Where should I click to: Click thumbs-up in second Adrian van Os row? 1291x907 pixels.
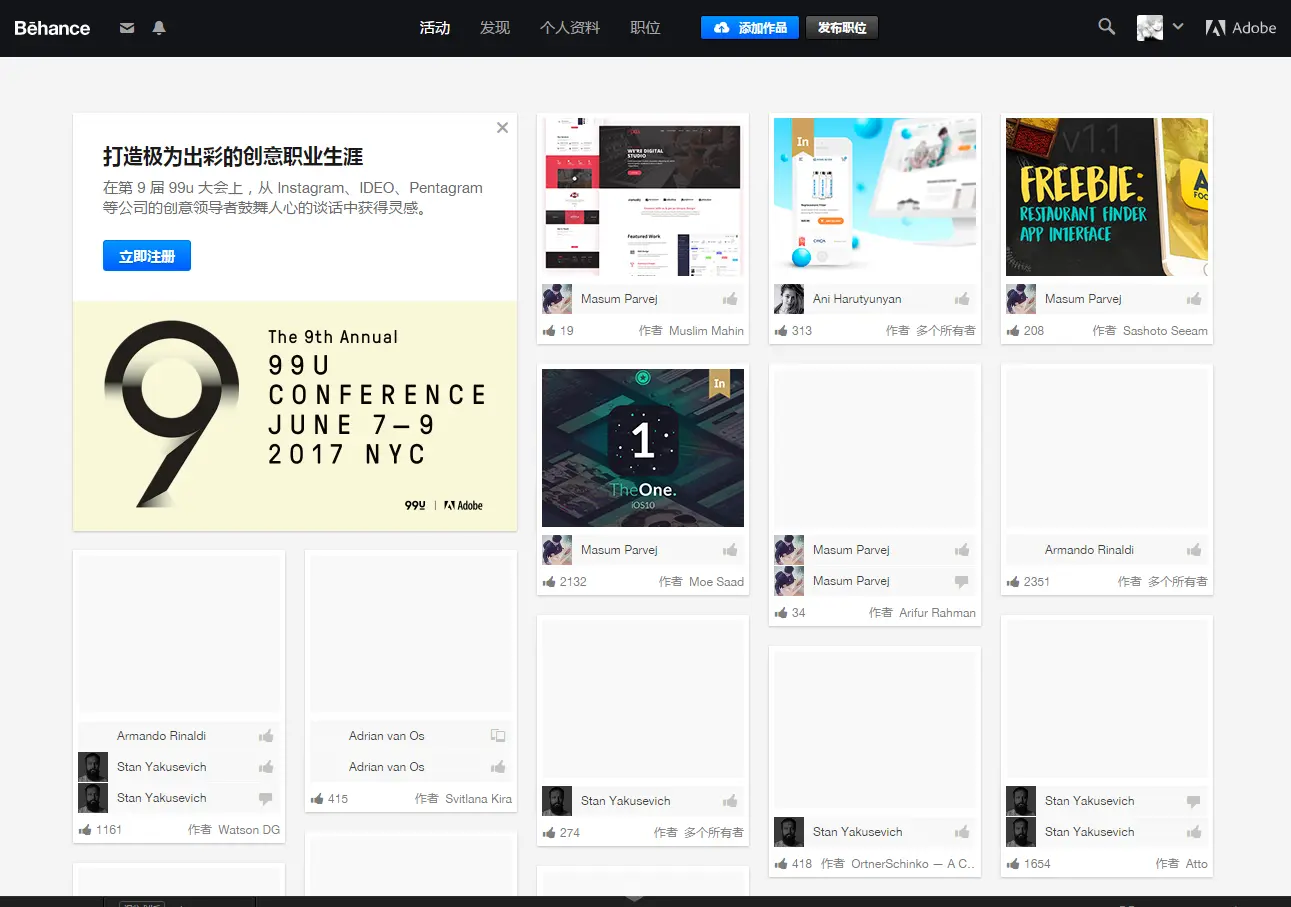pyautogui.click(x=498, y=767)
